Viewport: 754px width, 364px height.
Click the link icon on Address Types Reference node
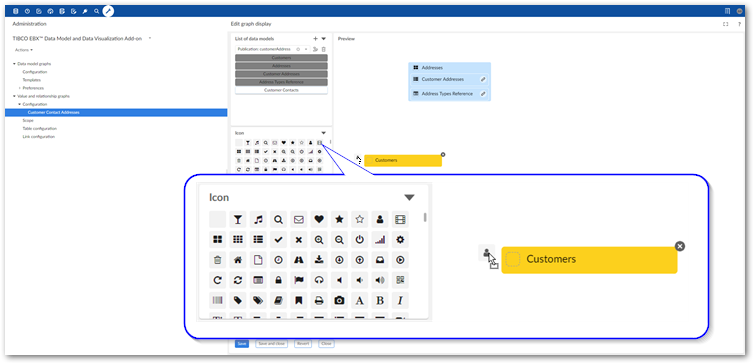(483, 94)
